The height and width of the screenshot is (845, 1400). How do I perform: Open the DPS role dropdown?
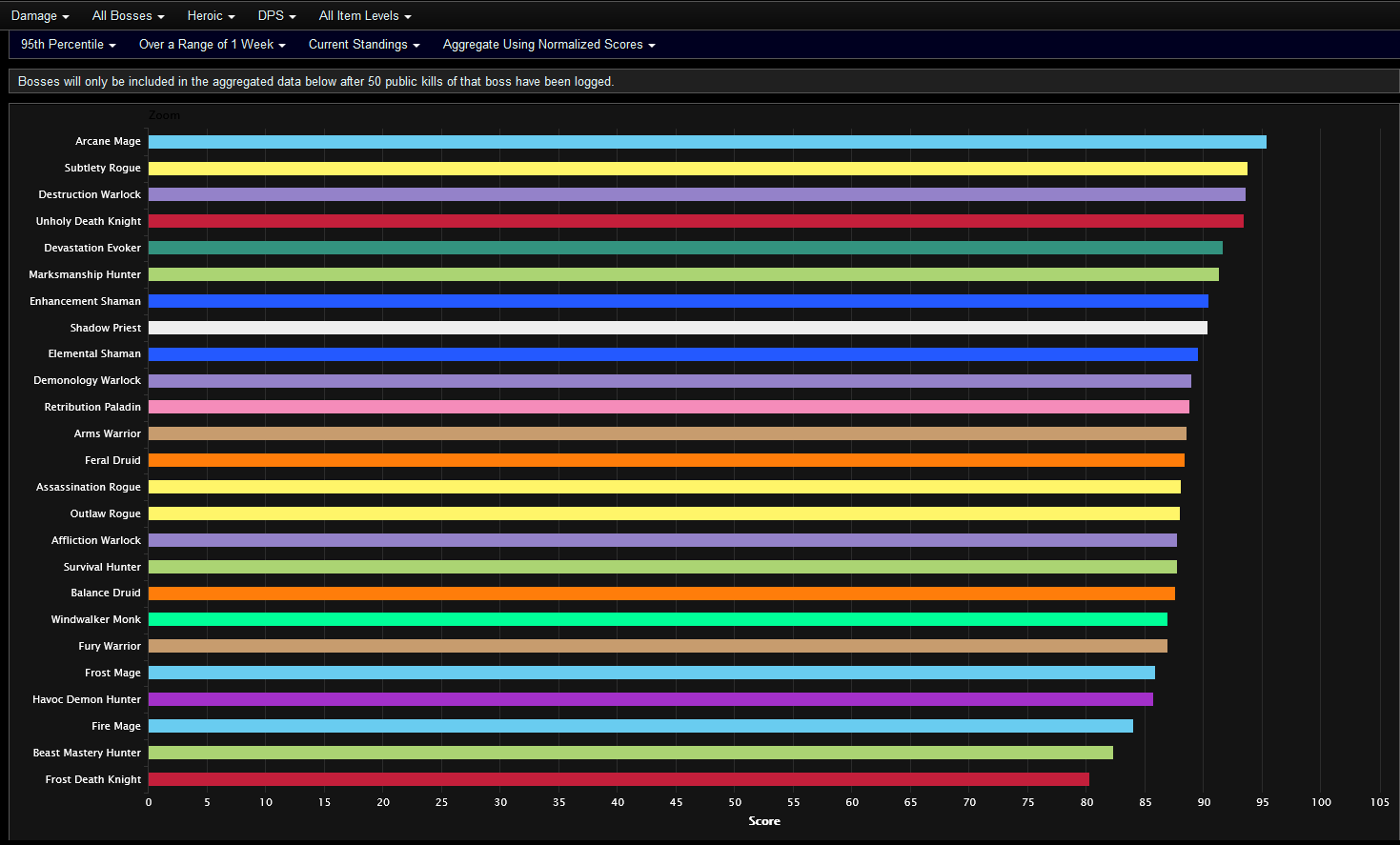coord(276,16)
